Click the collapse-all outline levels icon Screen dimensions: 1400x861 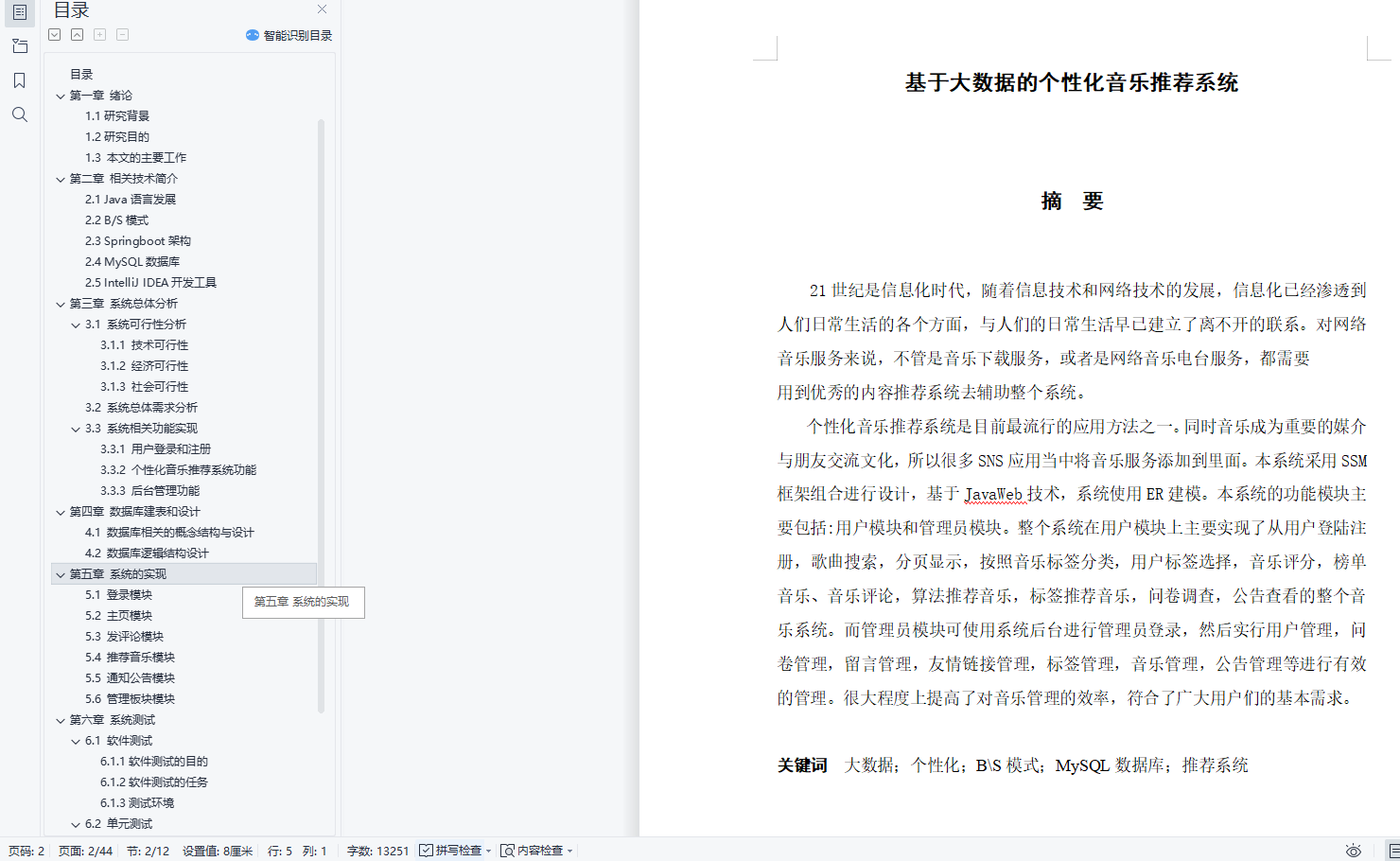[x=77, y=35]
